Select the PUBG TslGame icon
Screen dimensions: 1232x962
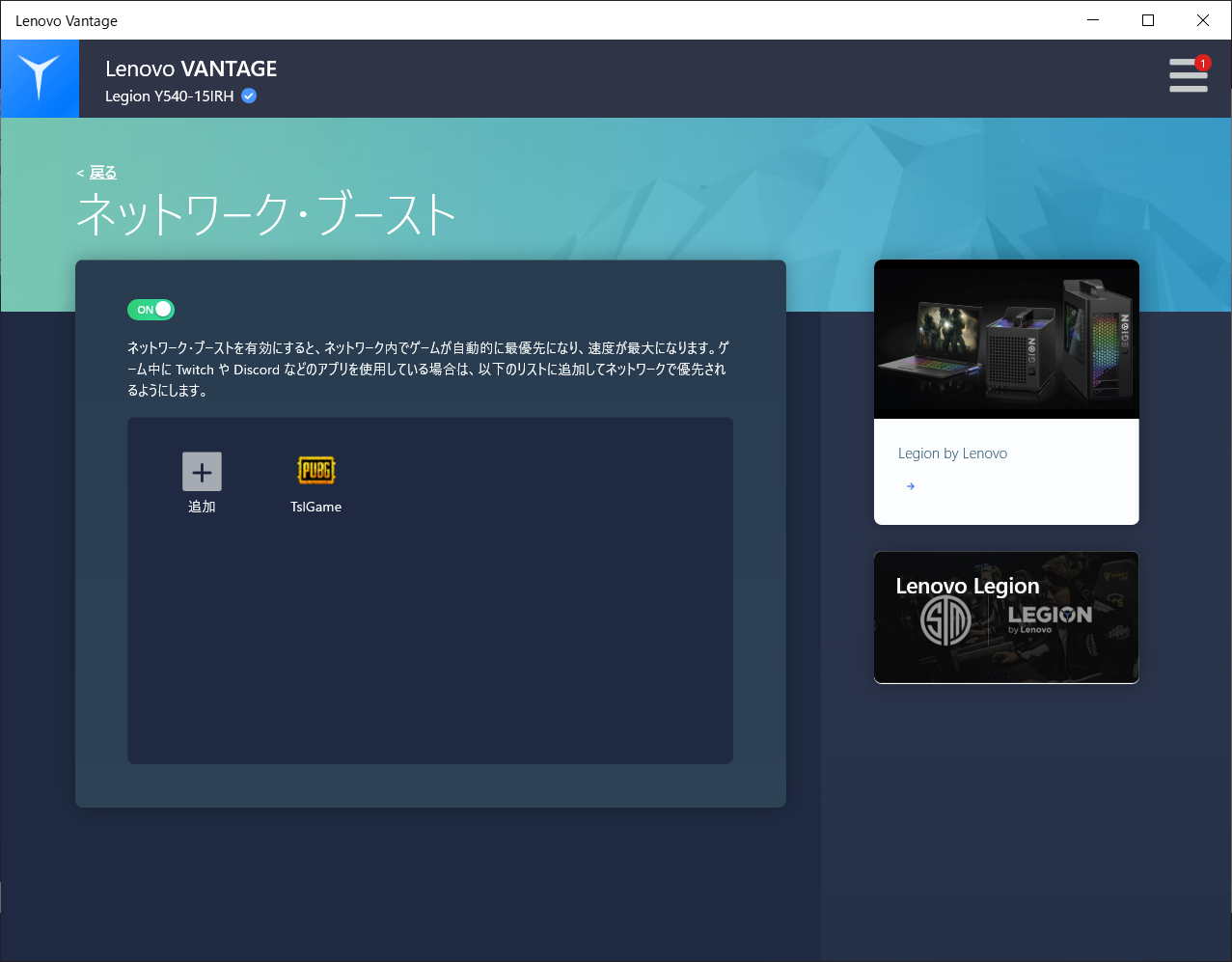[316, 470]
